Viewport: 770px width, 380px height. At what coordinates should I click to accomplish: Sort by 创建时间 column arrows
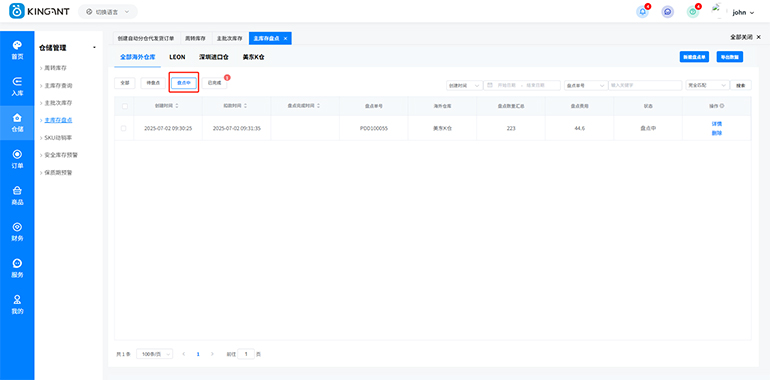pos(177,106)
